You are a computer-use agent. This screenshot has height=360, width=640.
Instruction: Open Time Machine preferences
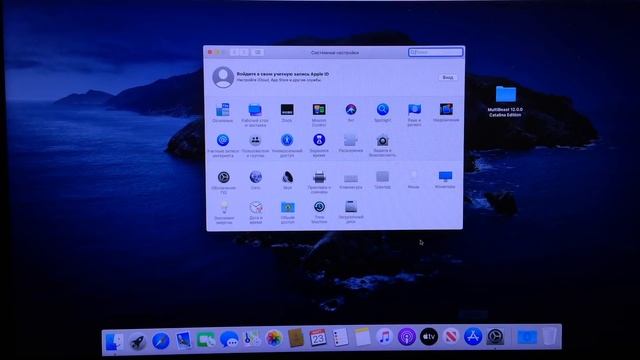coord(319,207)
